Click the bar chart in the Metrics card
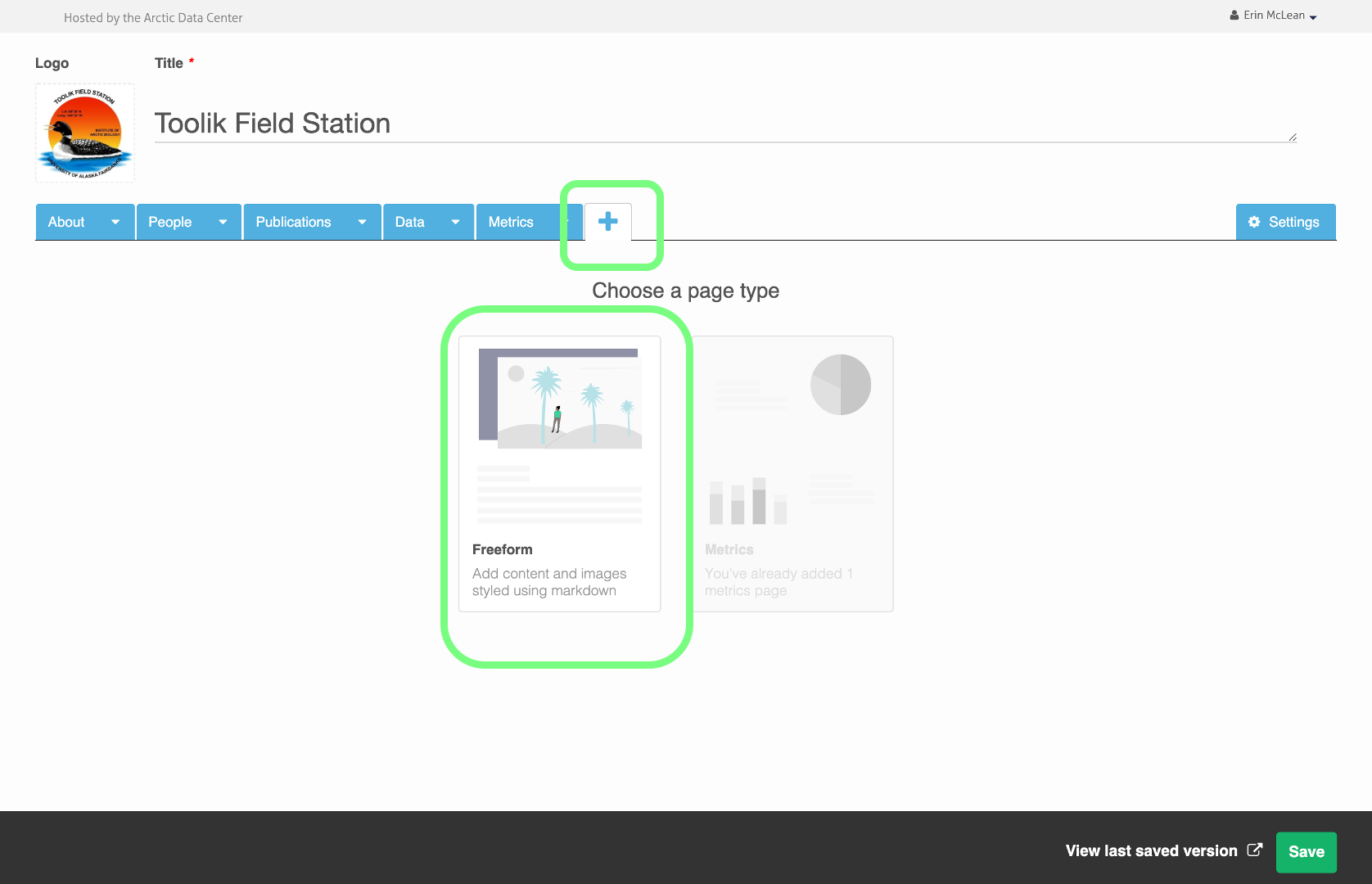 coord(748,501)
